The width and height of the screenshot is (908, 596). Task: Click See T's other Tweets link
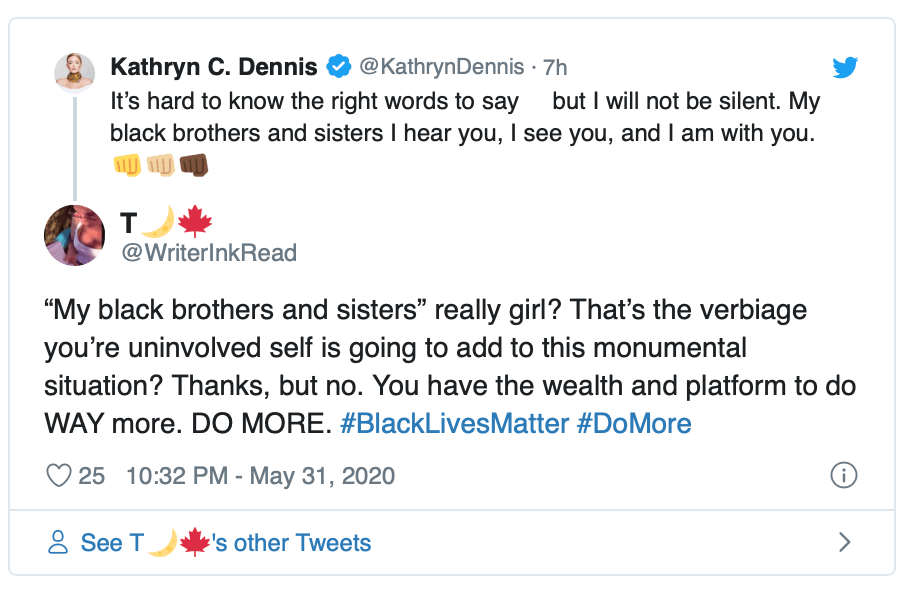click(226, 543)
